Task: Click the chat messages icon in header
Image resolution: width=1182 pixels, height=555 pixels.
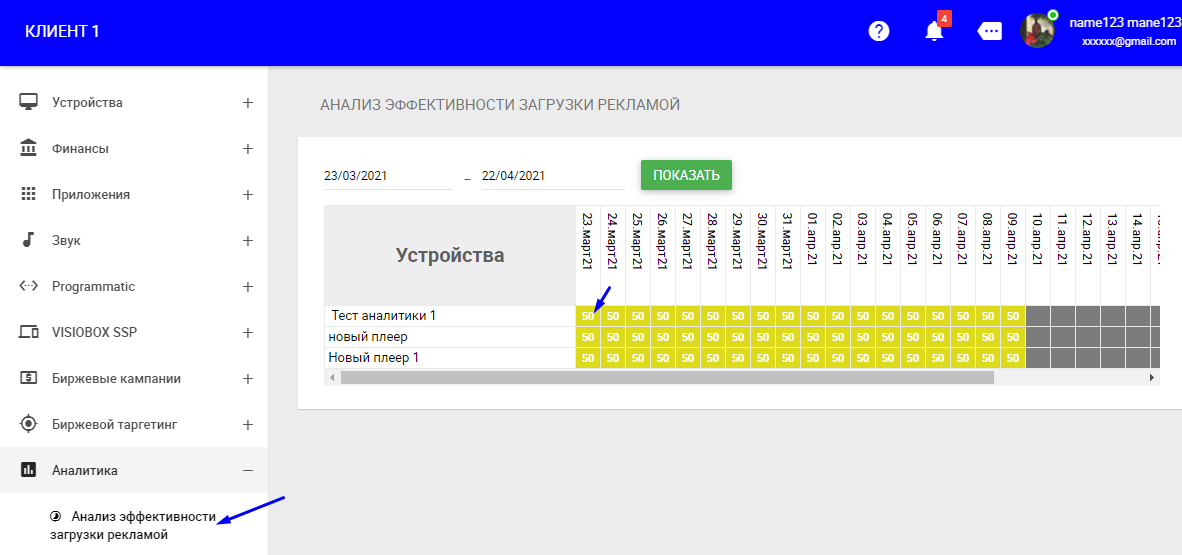Action: click(x=990, y=31)
